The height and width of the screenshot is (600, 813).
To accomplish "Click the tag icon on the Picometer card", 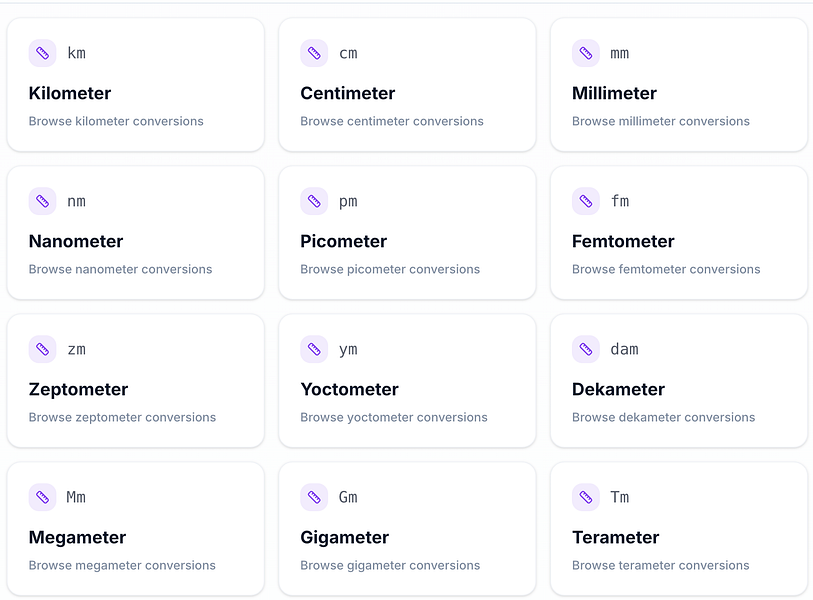I will coord(314,201).
